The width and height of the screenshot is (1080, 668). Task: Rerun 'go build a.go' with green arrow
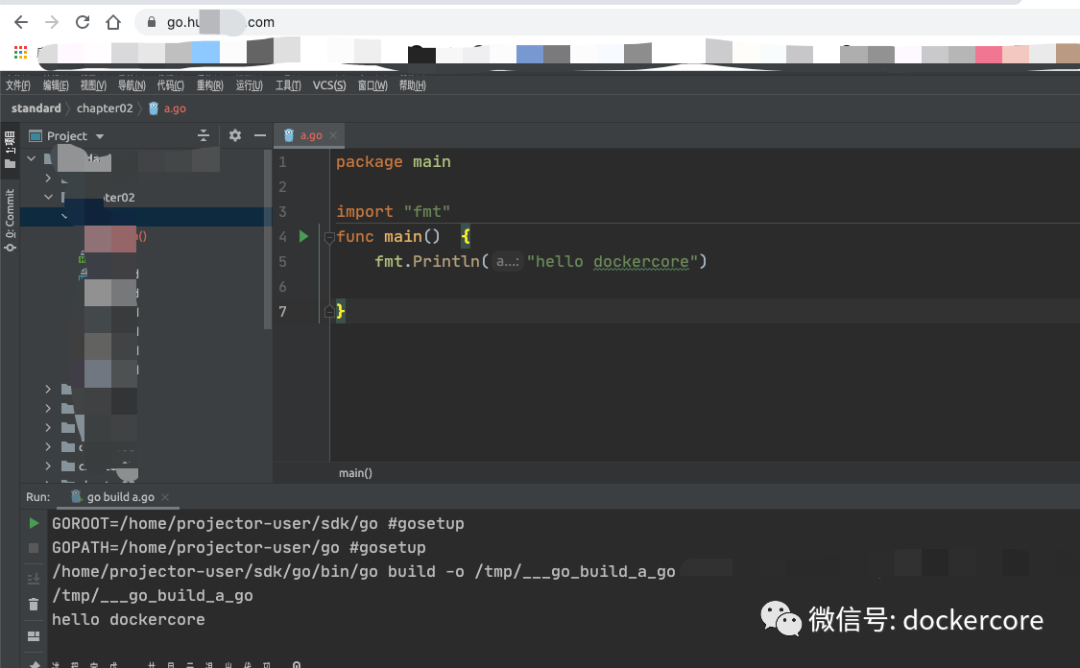(x=34, y=523)
